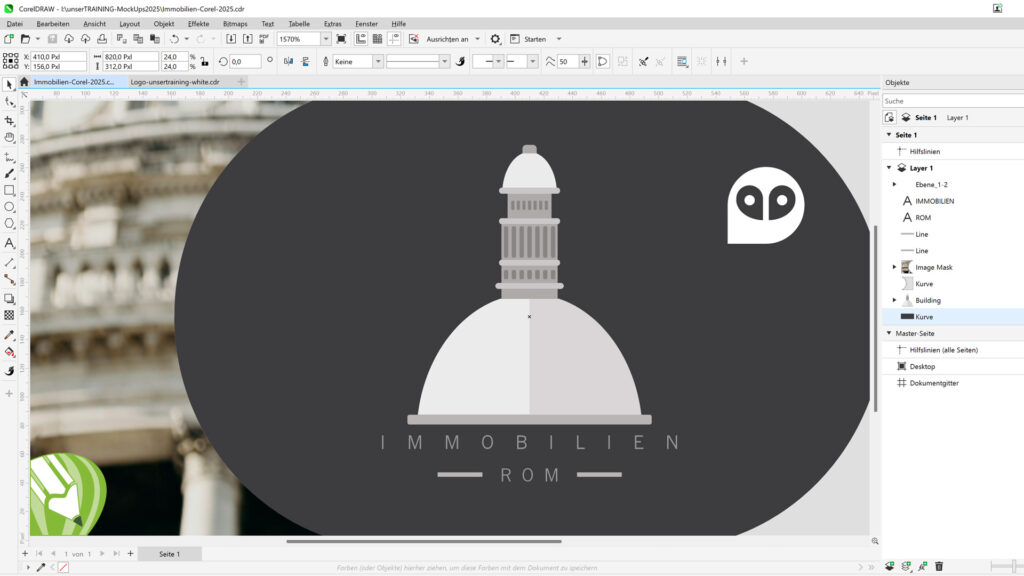Select the Crop tool
The height and width of the screenshot is (576, 1024).
[9, 121]
